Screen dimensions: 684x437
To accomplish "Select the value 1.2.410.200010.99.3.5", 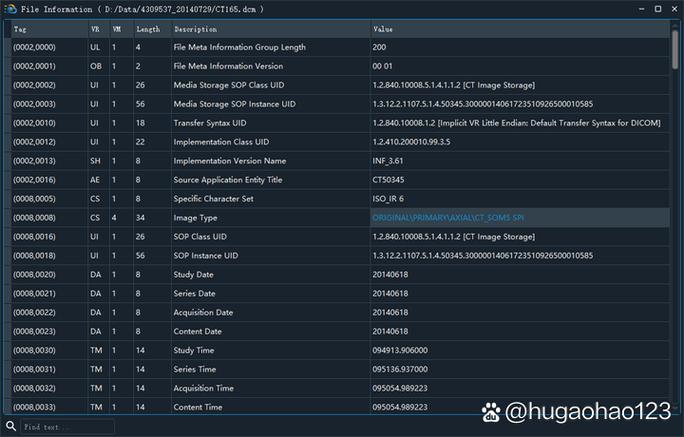I will point(411,142).
